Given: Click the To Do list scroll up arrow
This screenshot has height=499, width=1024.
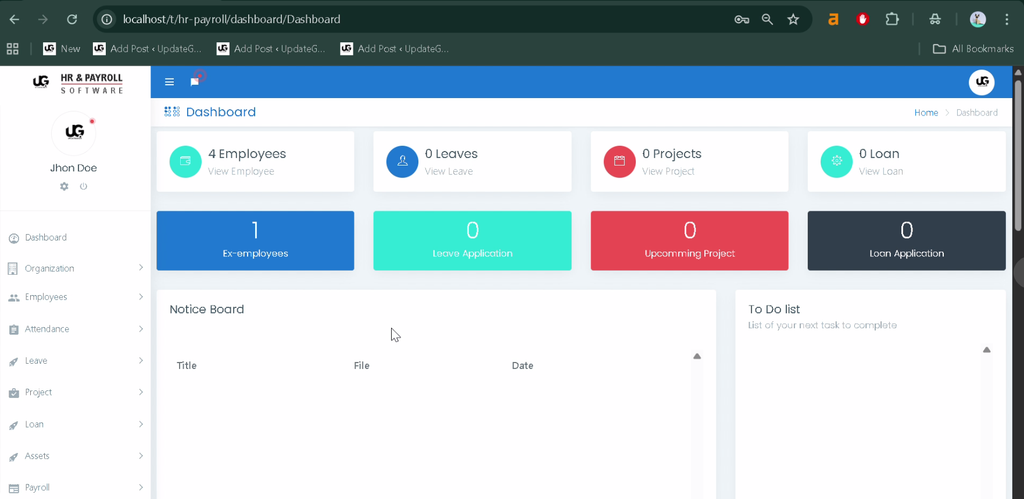Looking at the screenshot, I should coord(987,350).
